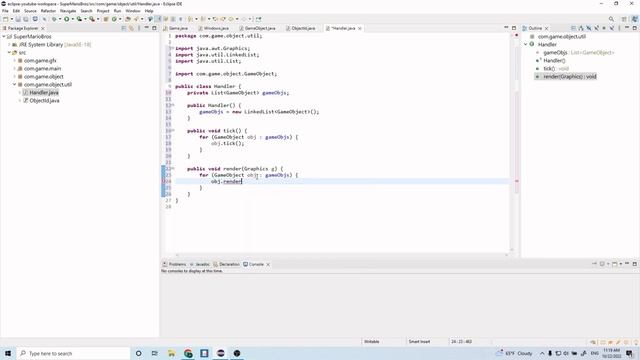
Task: Open the Debug dropdown arrow
Action: (60, 19)
